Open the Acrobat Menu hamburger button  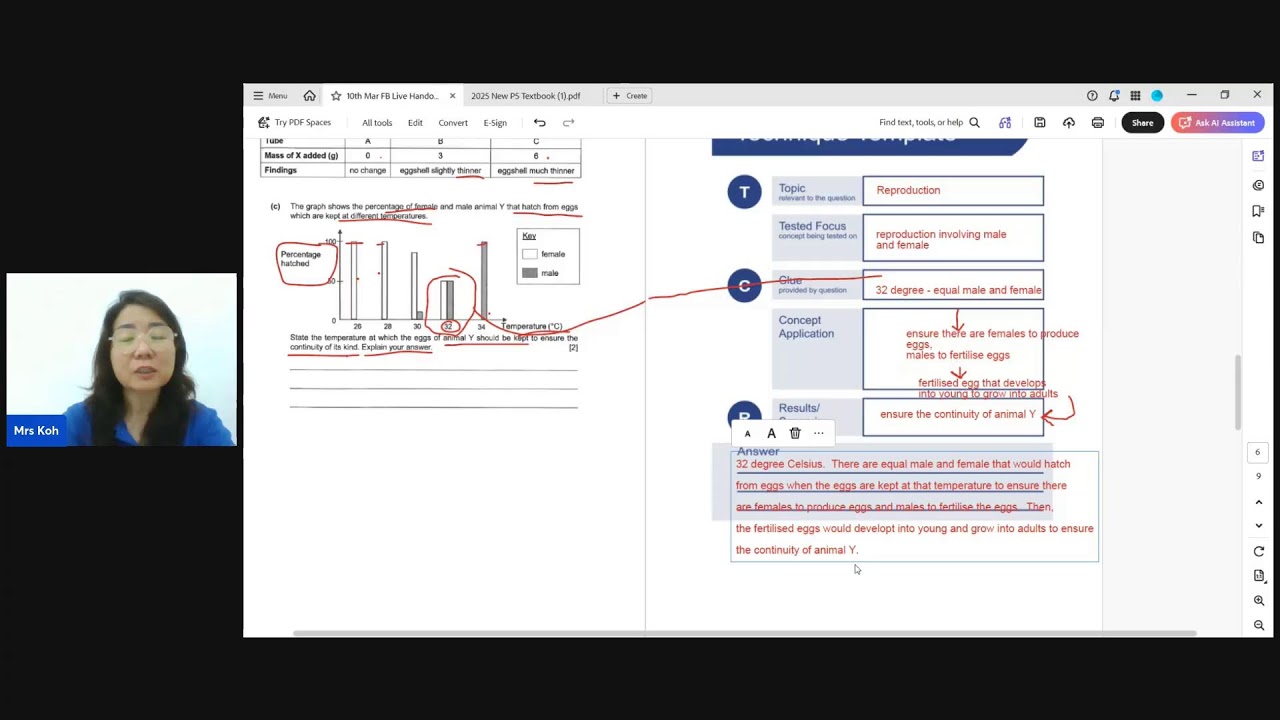pyautogui.click(x=269, y=96)
